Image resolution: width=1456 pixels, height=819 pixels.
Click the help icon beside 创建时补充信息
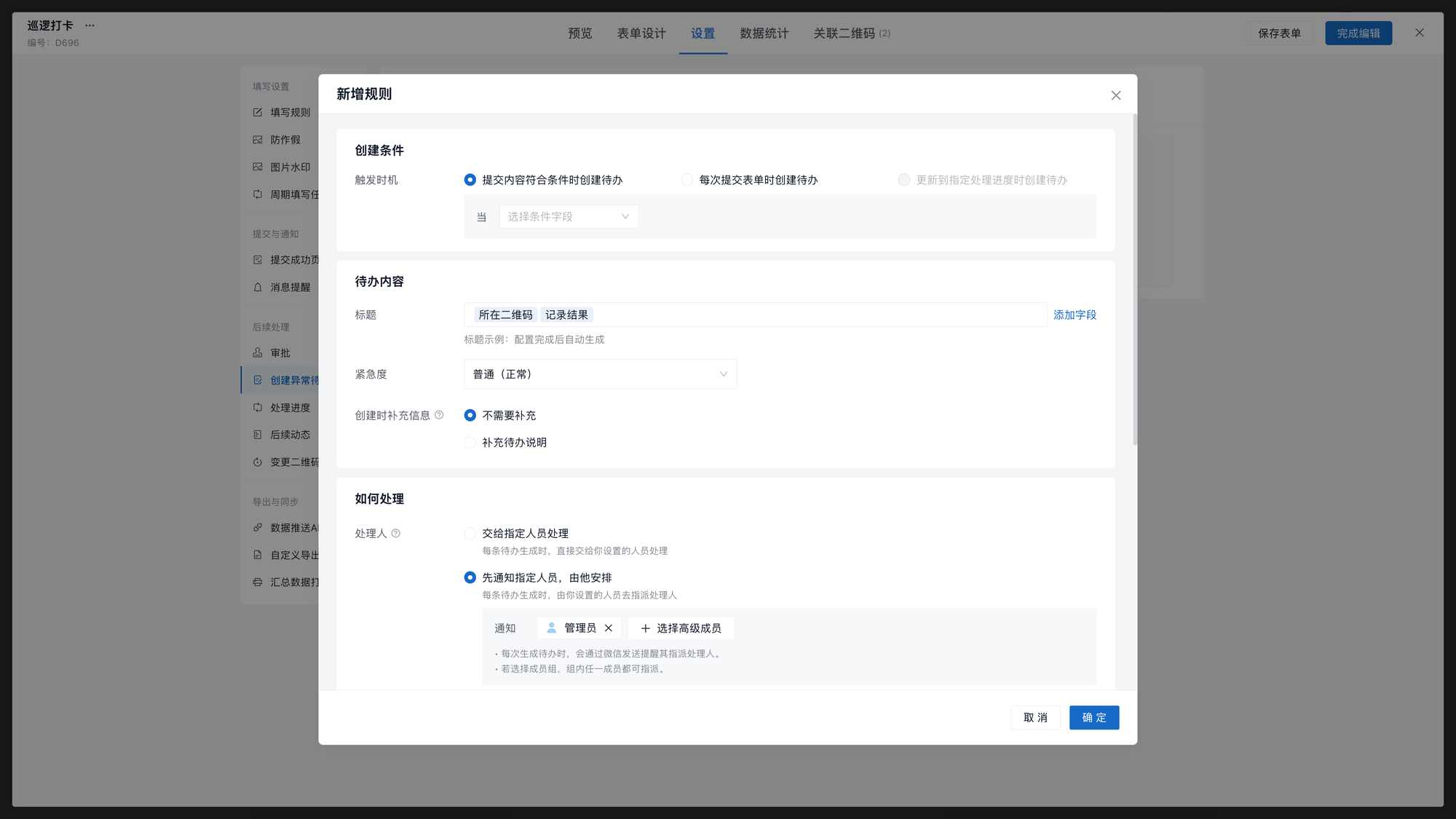[x=439, y=415]
